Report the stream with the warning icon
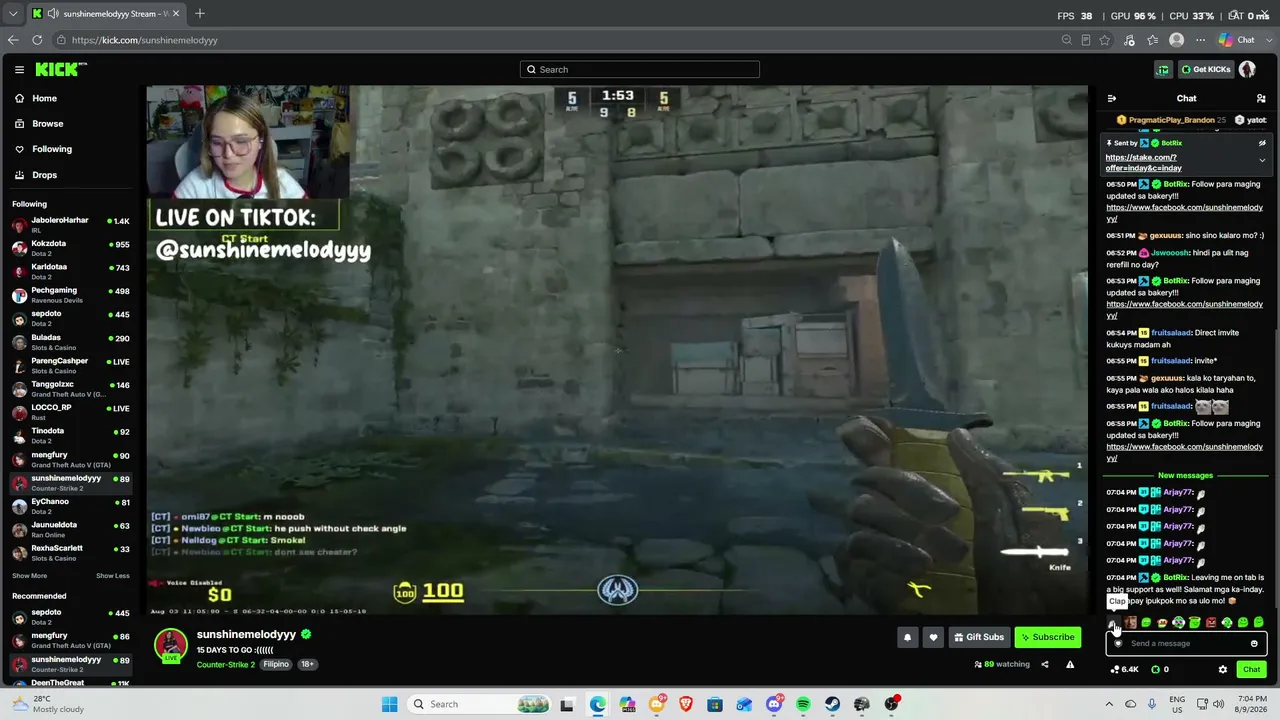 point(1070,664)
